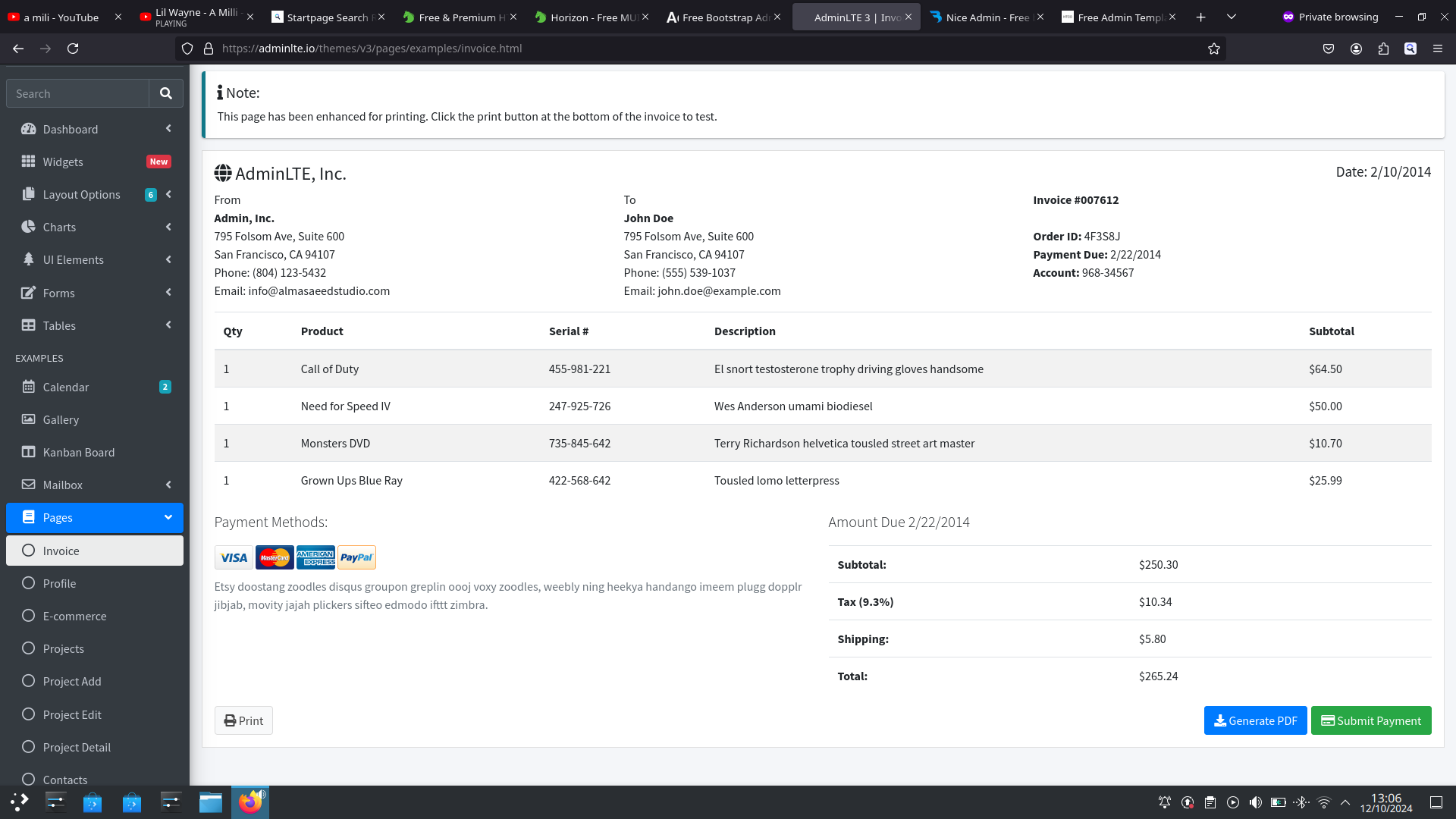Click the sidebar Search input field

click(x=78, y=93)
